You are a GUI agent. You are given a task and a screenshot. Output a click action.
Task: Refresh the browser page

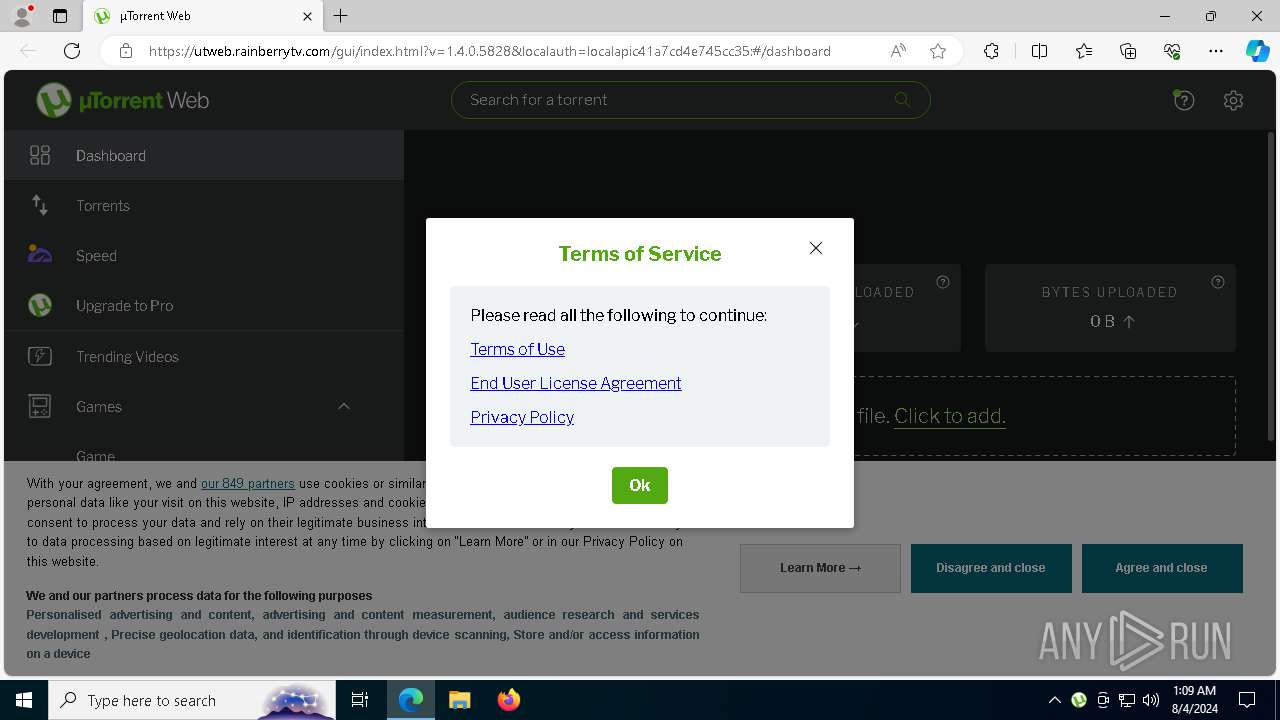[72, 51]
